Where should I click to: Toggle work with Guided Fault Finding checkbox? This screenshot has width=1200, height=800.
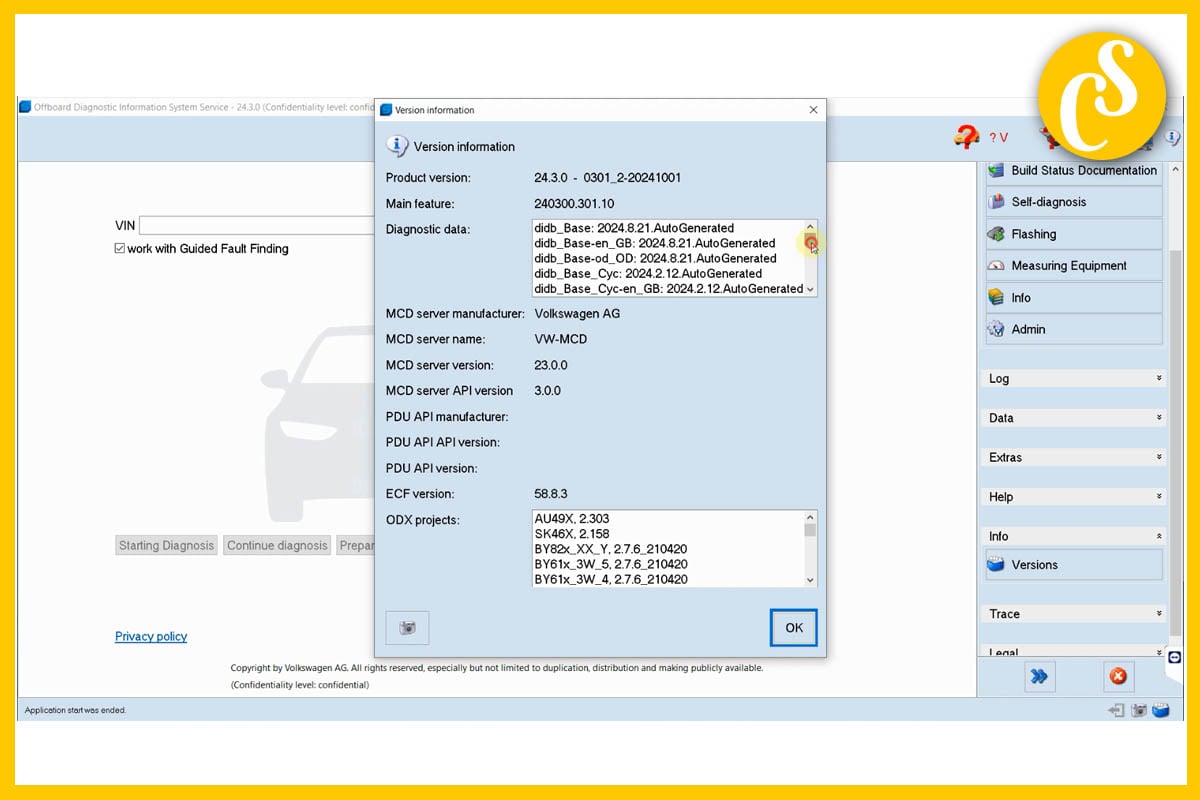pyautogui.click(x=121, y=249)
